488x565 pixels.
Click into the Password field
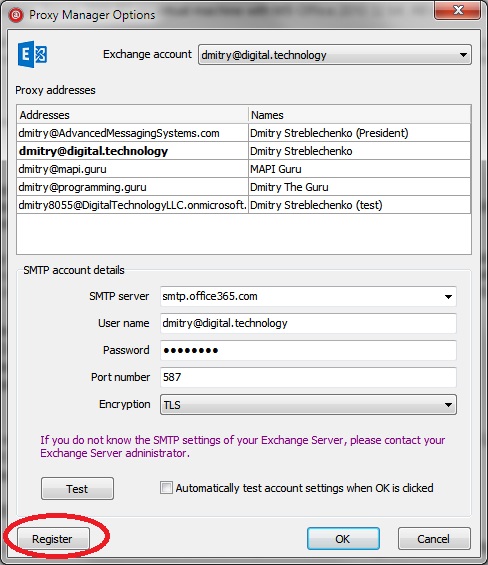pos(308,350)
